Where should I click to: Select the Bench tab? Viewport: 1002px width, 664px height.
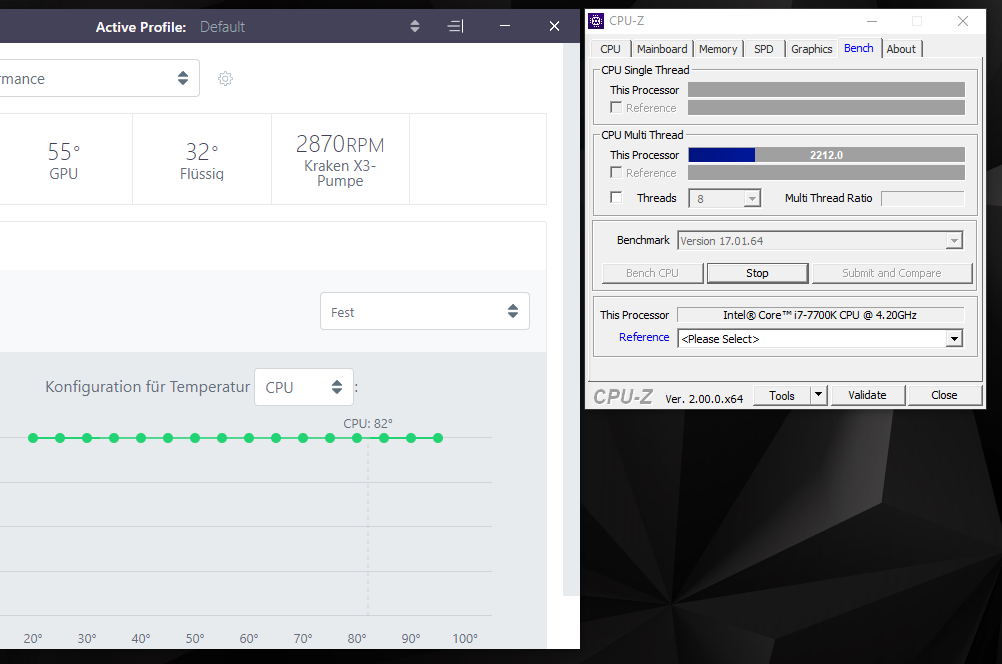[859, 48]
